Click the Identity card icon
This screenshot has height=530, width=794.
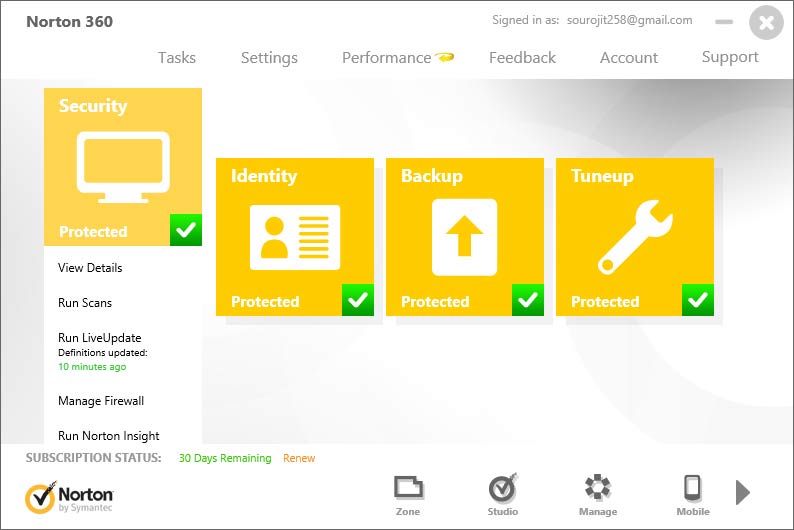click(x=295, y=237)
